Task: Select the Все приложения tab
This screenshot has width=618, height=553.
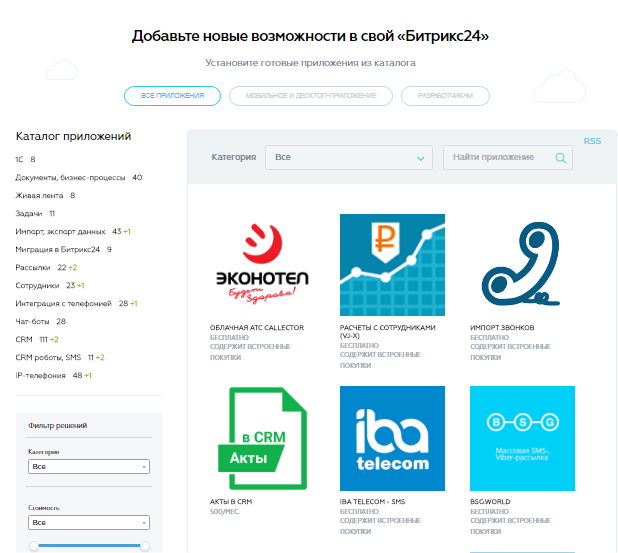Action: point(172,96)
